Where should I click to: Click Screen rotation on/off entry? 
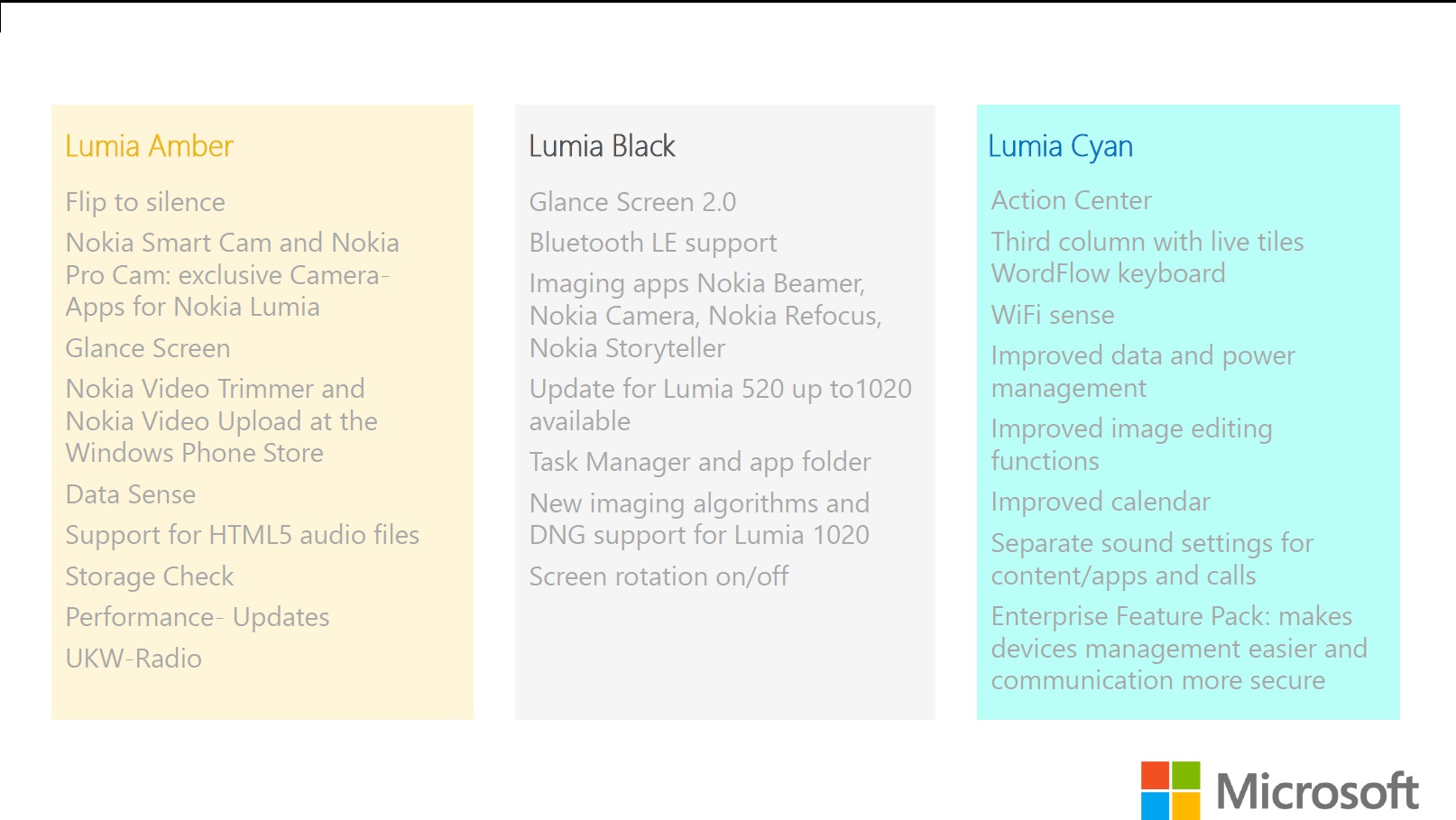pos(659,576)
